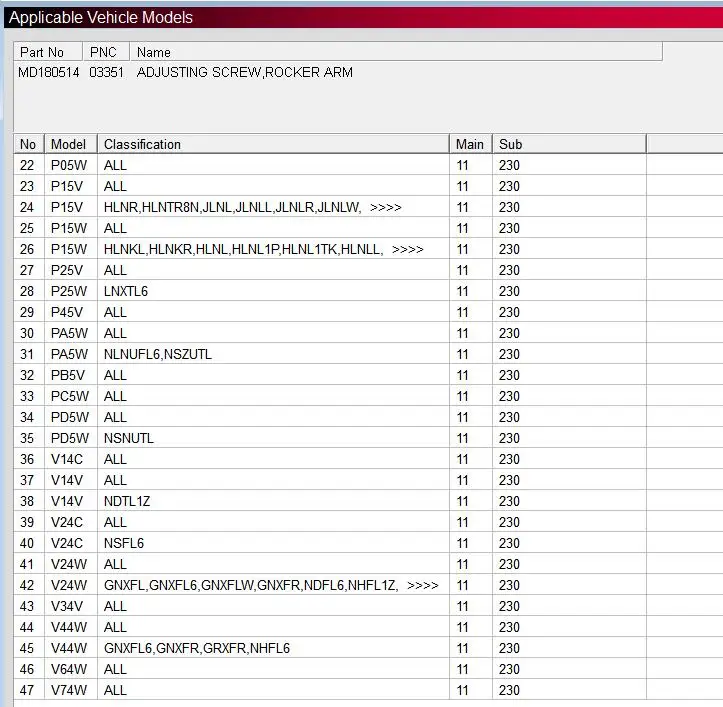Select ADJUSTING SCREW,ROCKER ARM name text
Screen dimensions: 723x707
point(245,72)
